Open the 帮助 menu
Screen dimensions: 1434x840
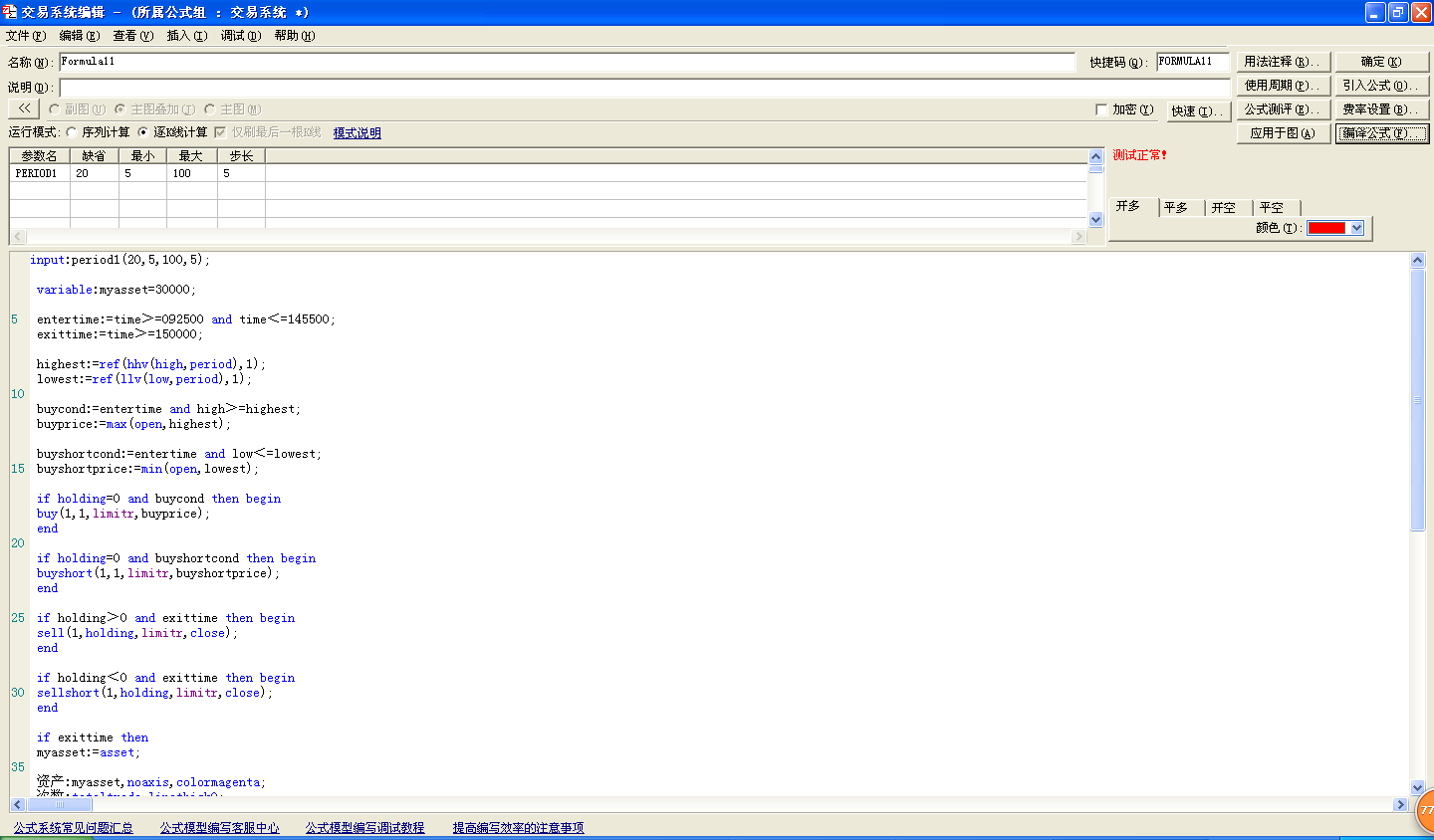[294, 36]
